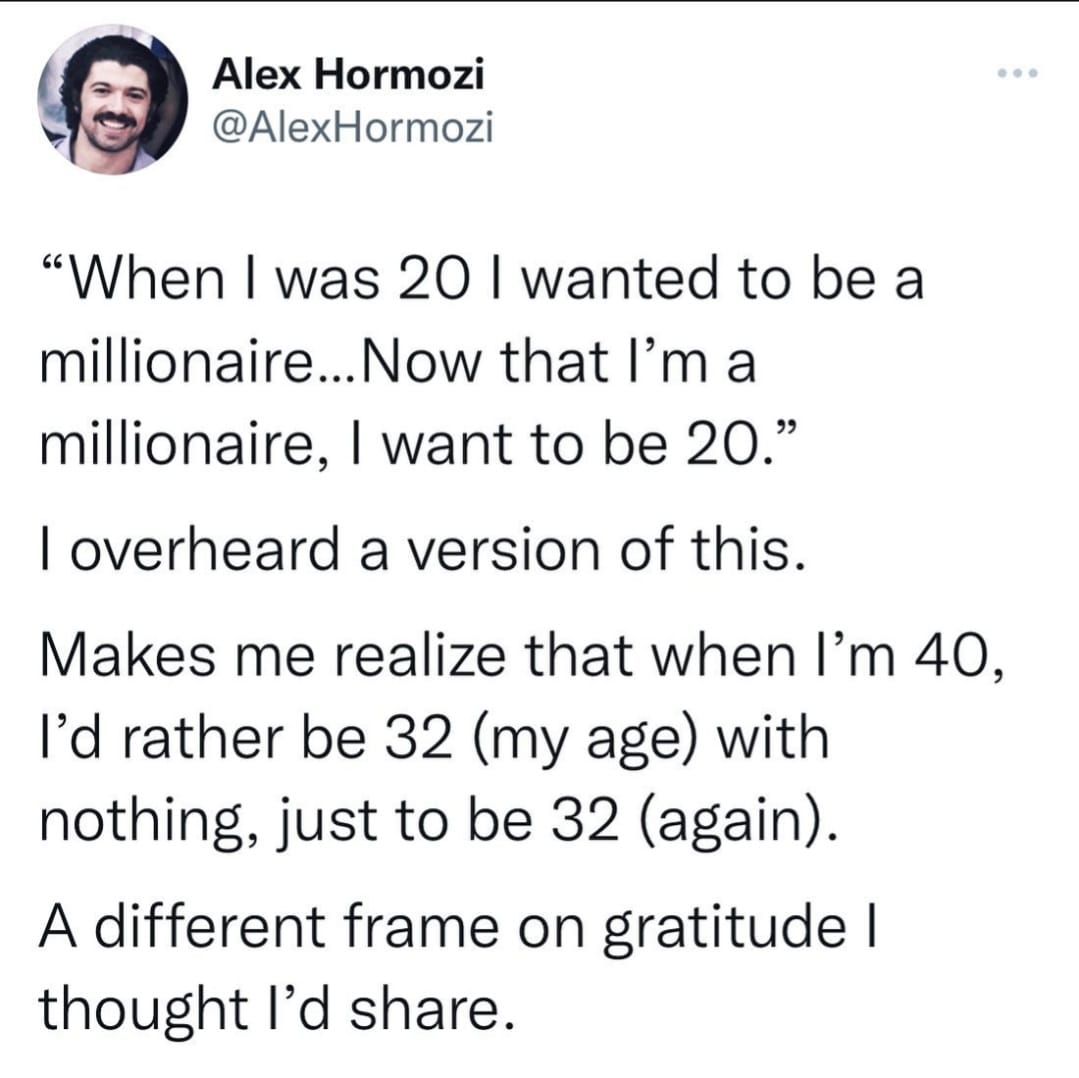Click the last line "thought I'd share."
1079x1078 pixels.
pos(277,1009)
